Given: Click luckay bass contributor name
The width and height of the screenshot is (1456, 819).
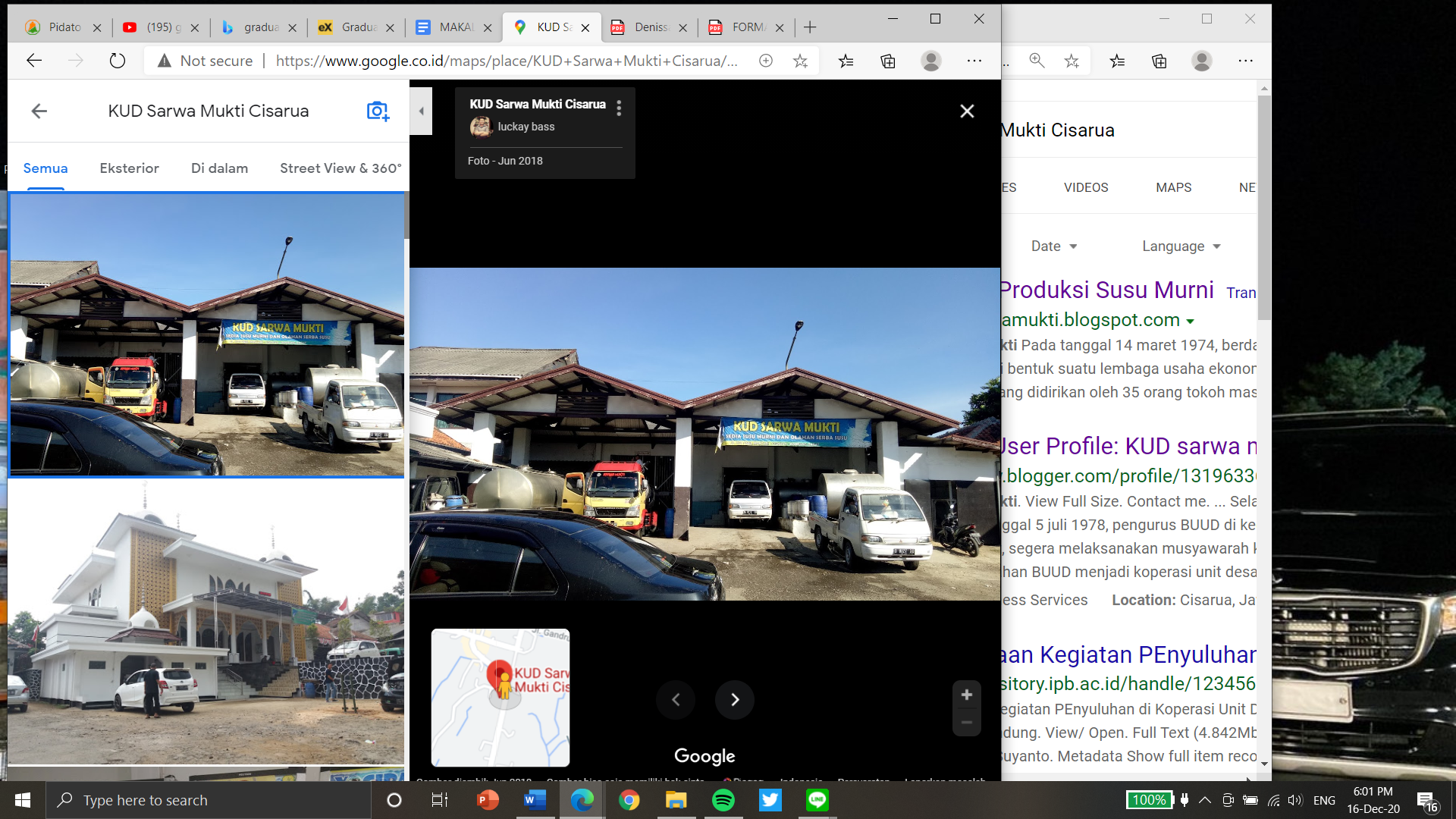Looking at the screenshot, I should coord(526,127).
